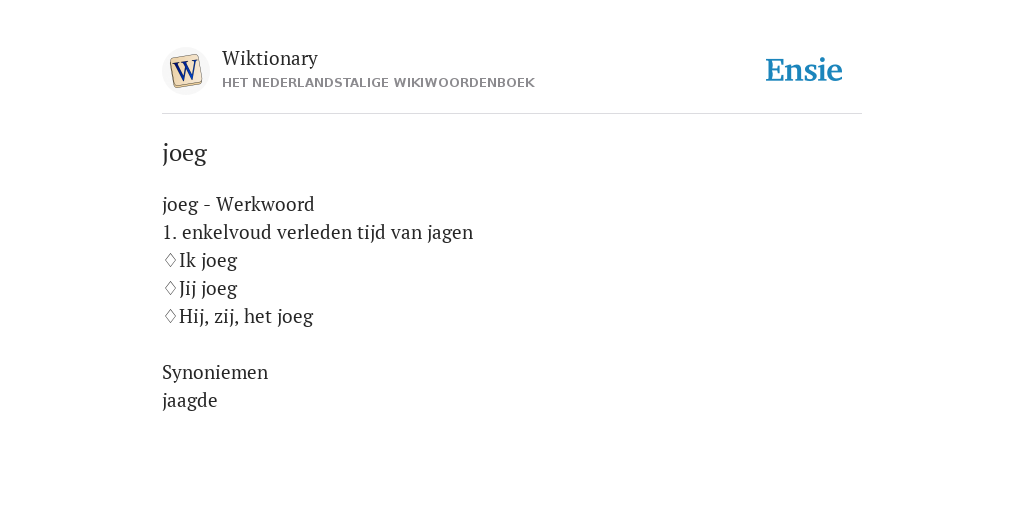
Task: Select the subtitle Het Nederlandstalige Wikiwoordenboek
Action: 378,83
